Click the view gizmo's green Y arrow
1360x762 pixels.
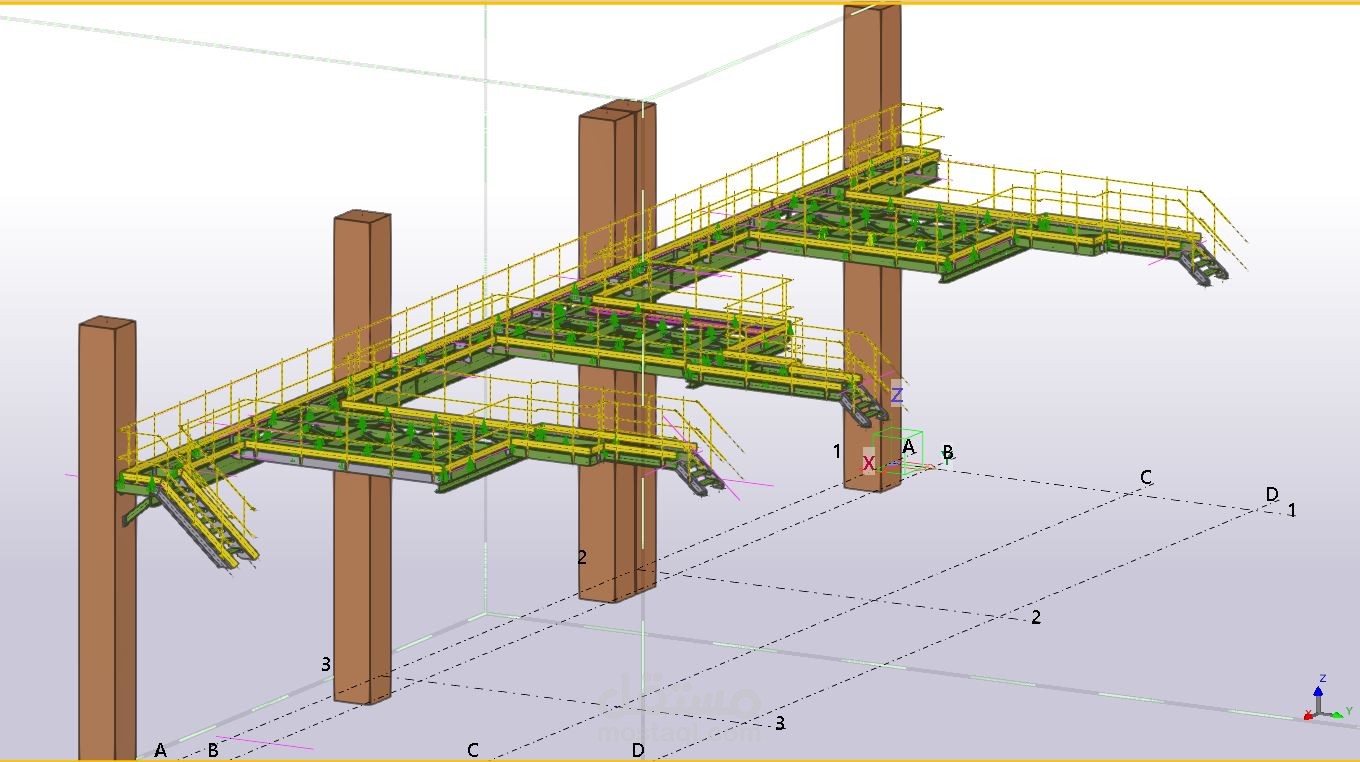1336,713
